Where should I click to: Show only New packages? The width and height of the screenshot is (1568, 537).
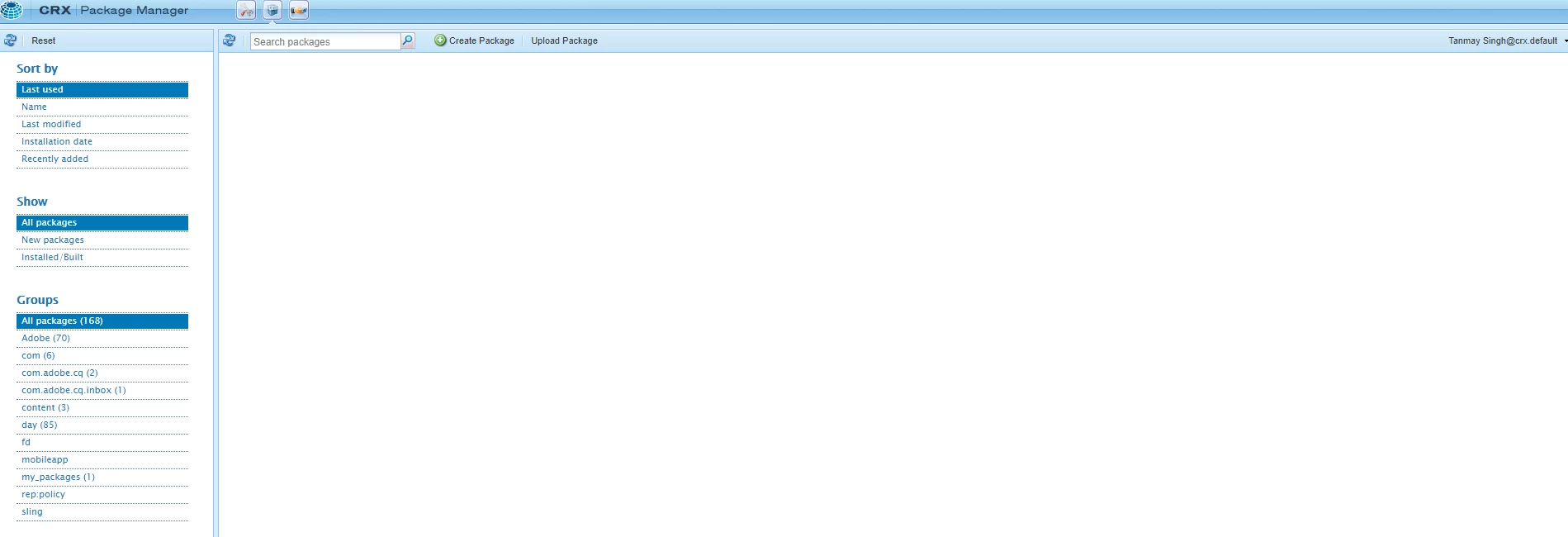[x=102, y=240]
